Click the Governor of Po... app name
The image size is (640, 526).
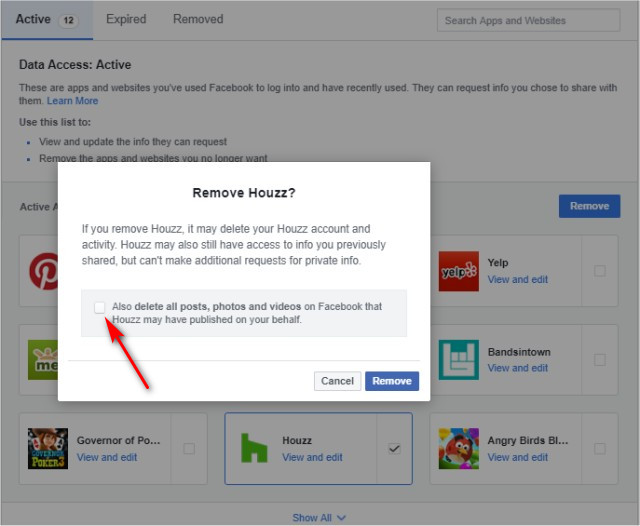click(118, 440)
